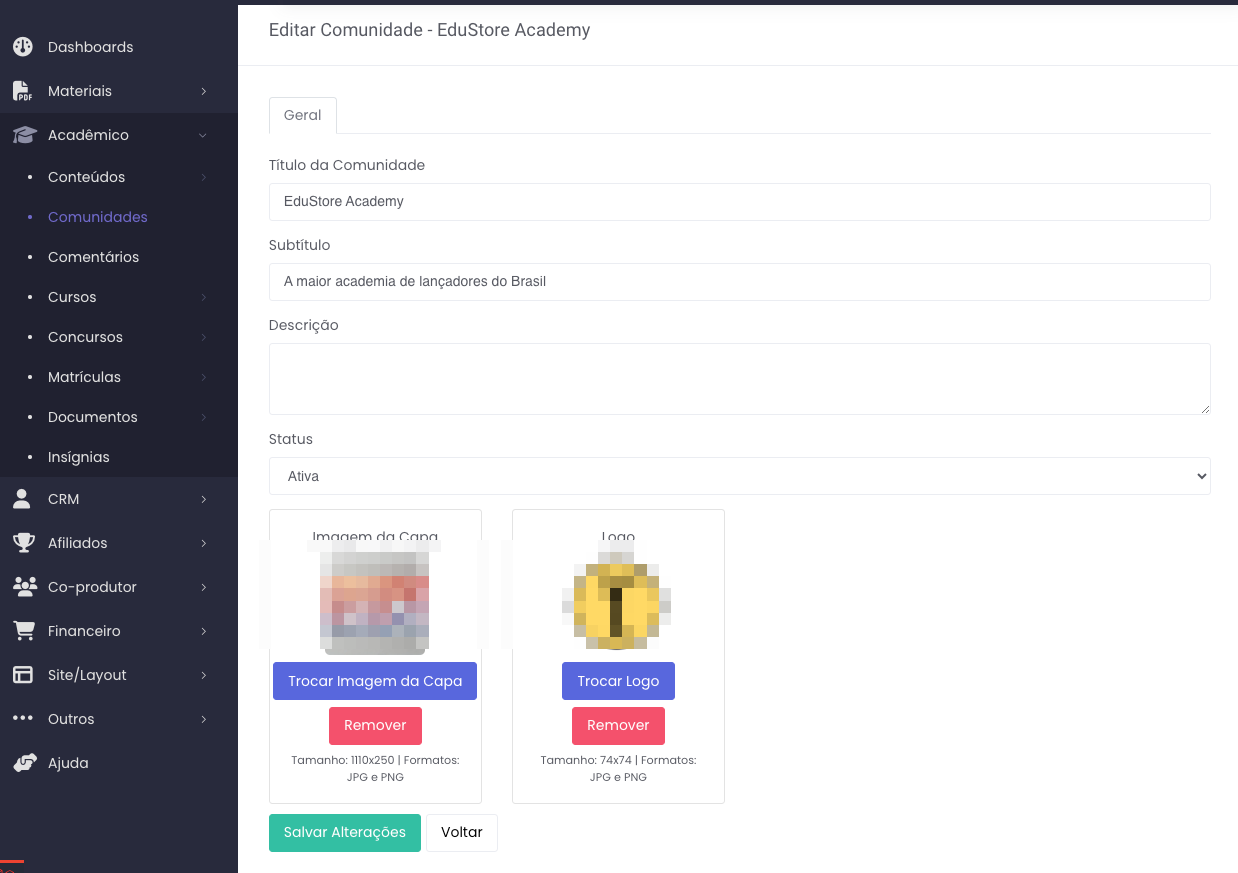
Task: Click the Ajuda handshake icon
Action: point(23,763)
